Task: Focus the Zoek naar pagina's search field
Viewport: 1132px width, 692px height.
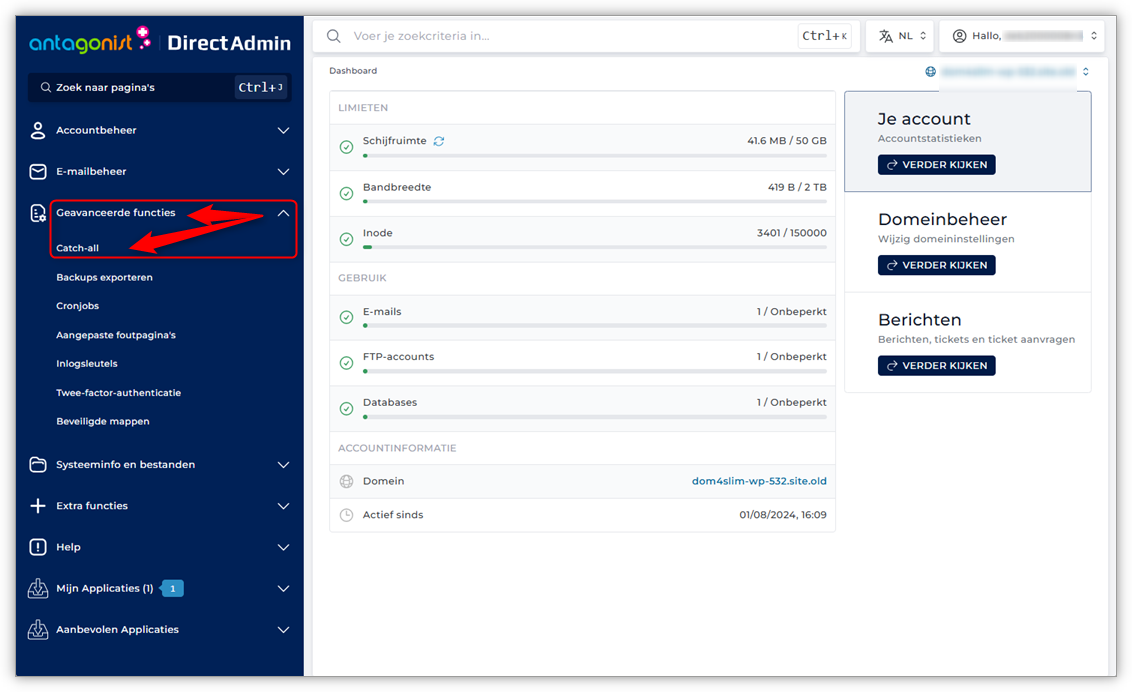Action: pos(140,88)
